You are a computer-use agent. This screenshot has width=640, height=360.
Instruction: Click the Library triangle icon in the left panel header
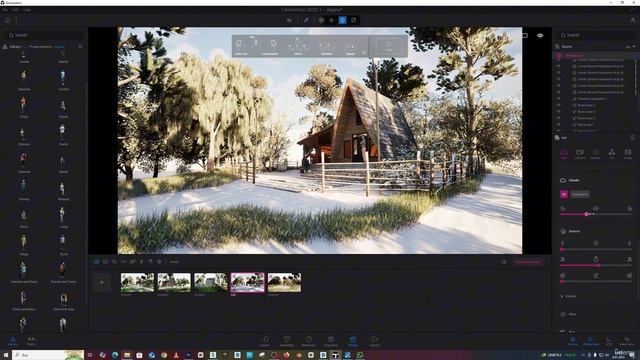5,47
